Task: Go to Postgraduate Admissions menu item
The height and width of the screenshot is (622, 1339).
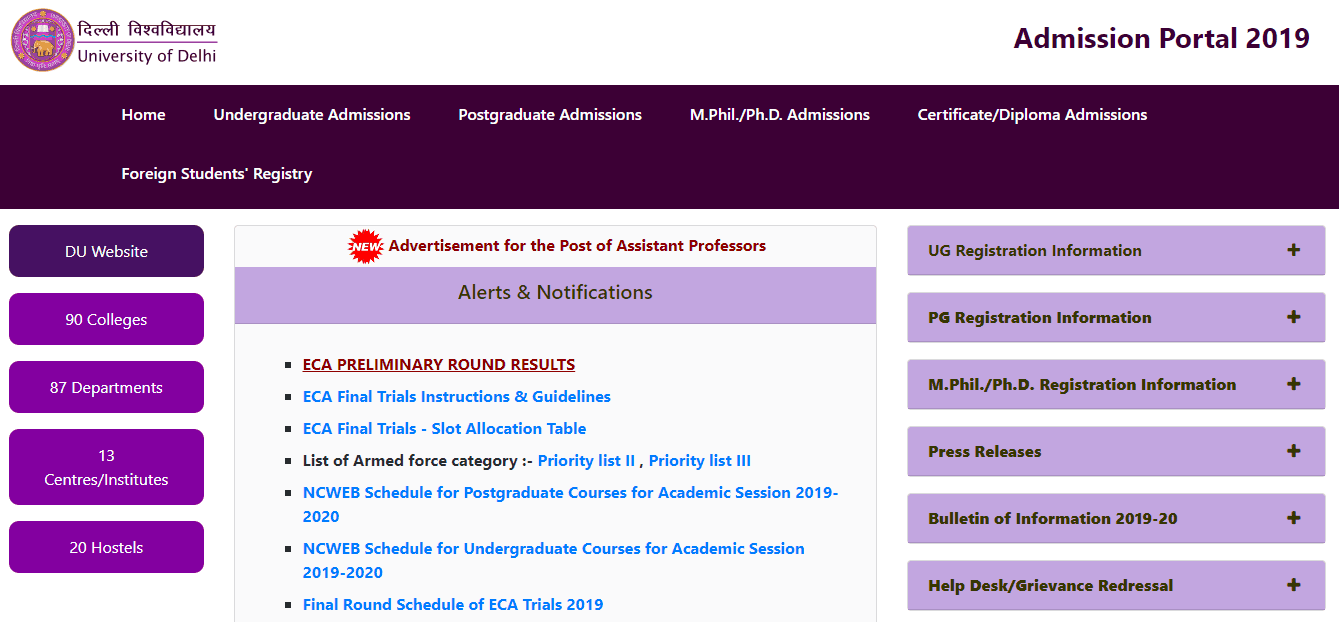Action: [x=550, y=115]
